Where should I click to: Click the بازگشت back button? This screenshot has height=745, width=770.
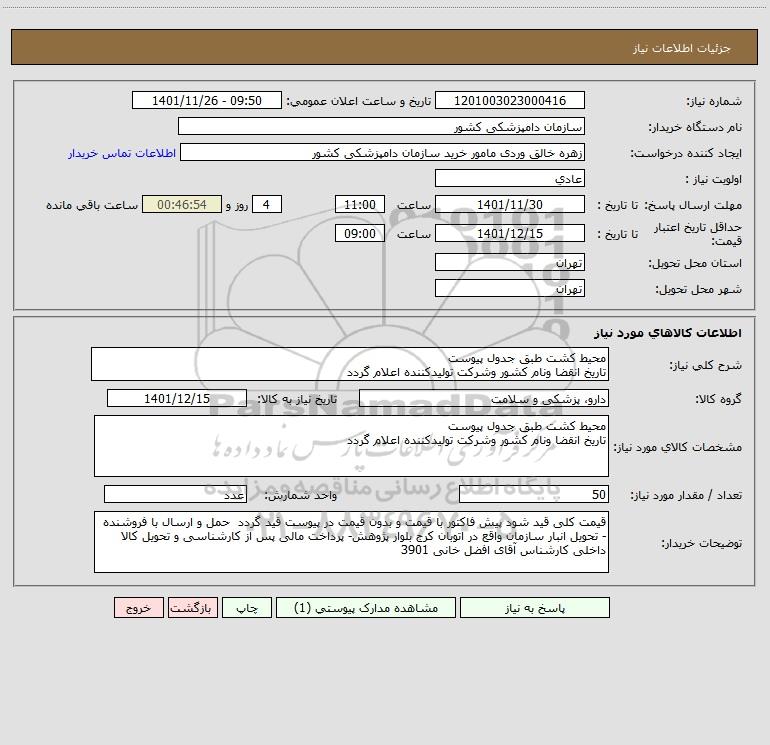tap(192, 608)
